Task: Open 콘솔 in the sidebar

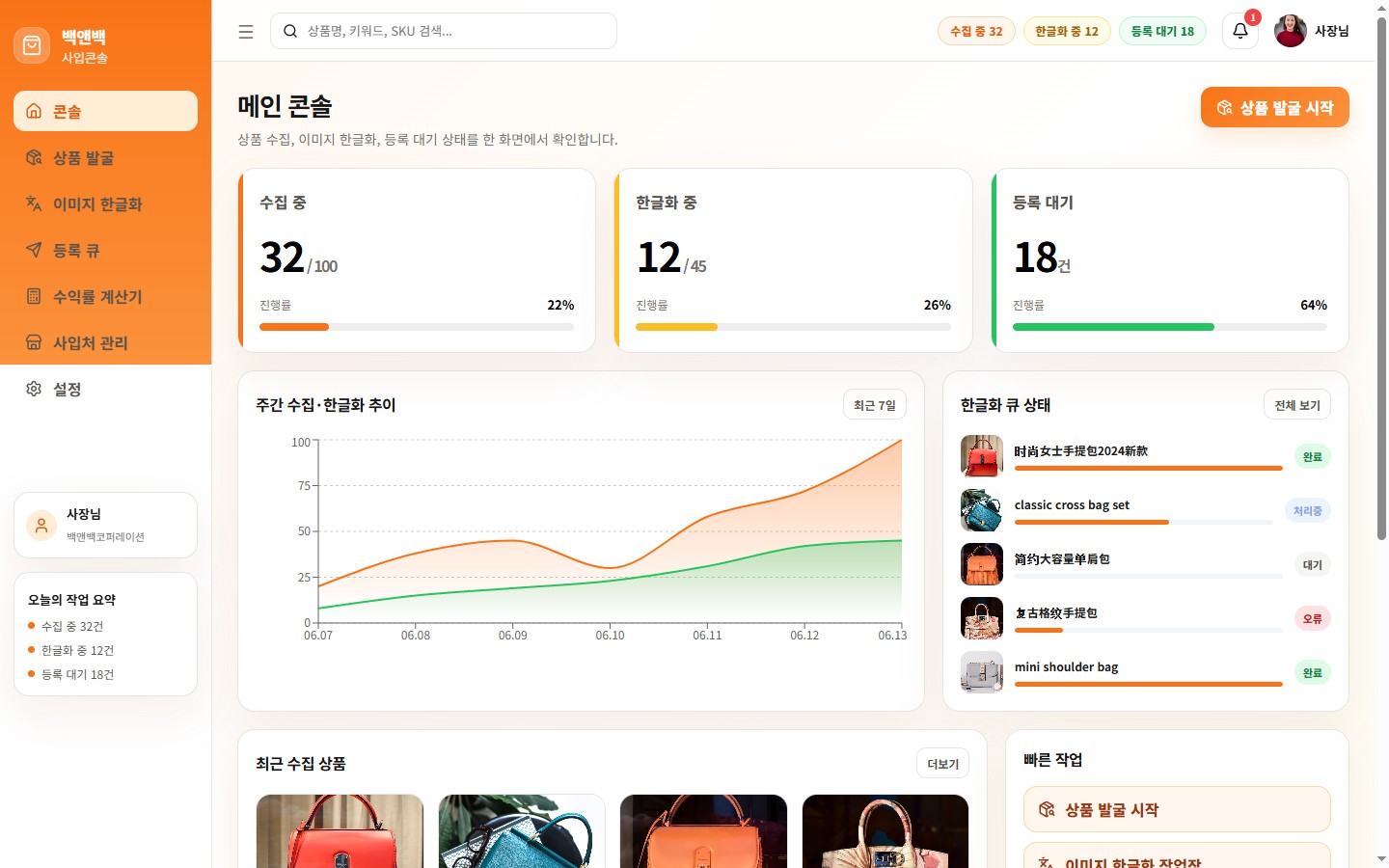Action: [x=105, y=111]
